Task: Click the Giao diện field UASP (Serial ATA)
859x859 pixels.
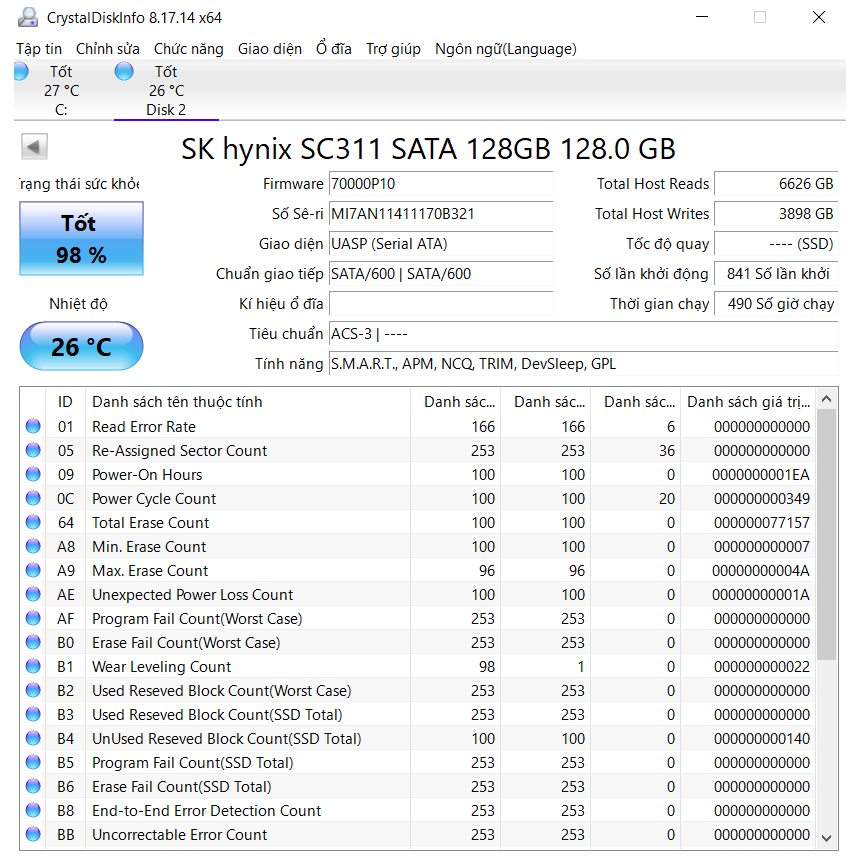Action: tap(440, 244)
